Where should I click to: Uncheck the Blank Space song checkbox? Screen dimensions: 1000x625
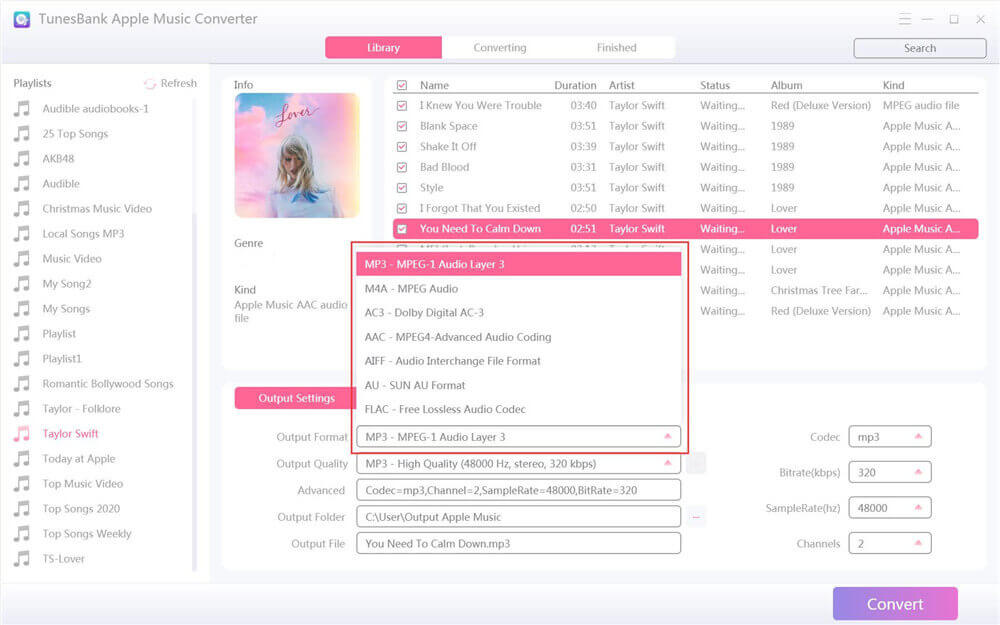pyautogui.click(x=402, y=126)
